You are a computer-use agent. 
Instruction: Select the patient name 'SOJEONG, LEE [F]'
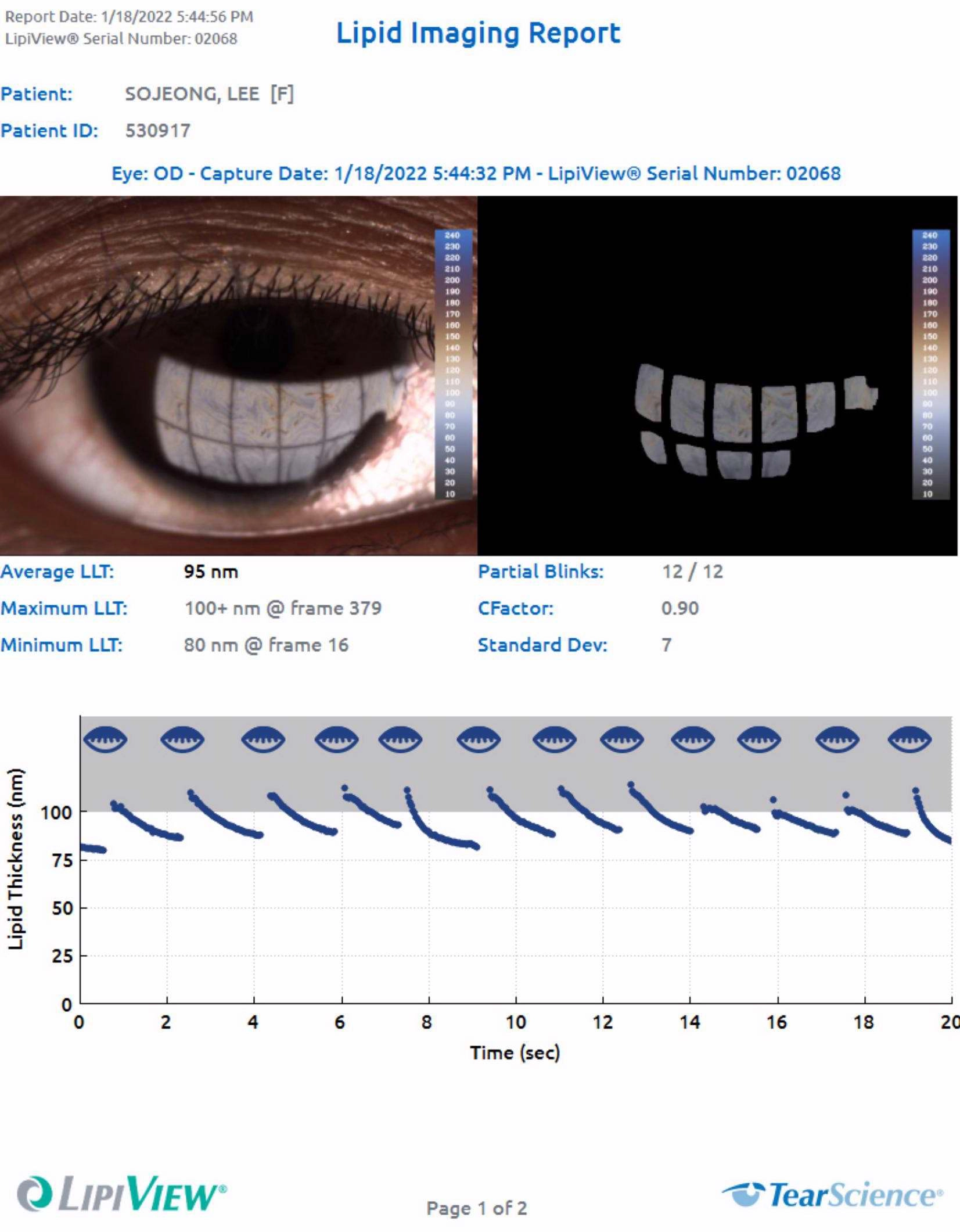(210, 94)
